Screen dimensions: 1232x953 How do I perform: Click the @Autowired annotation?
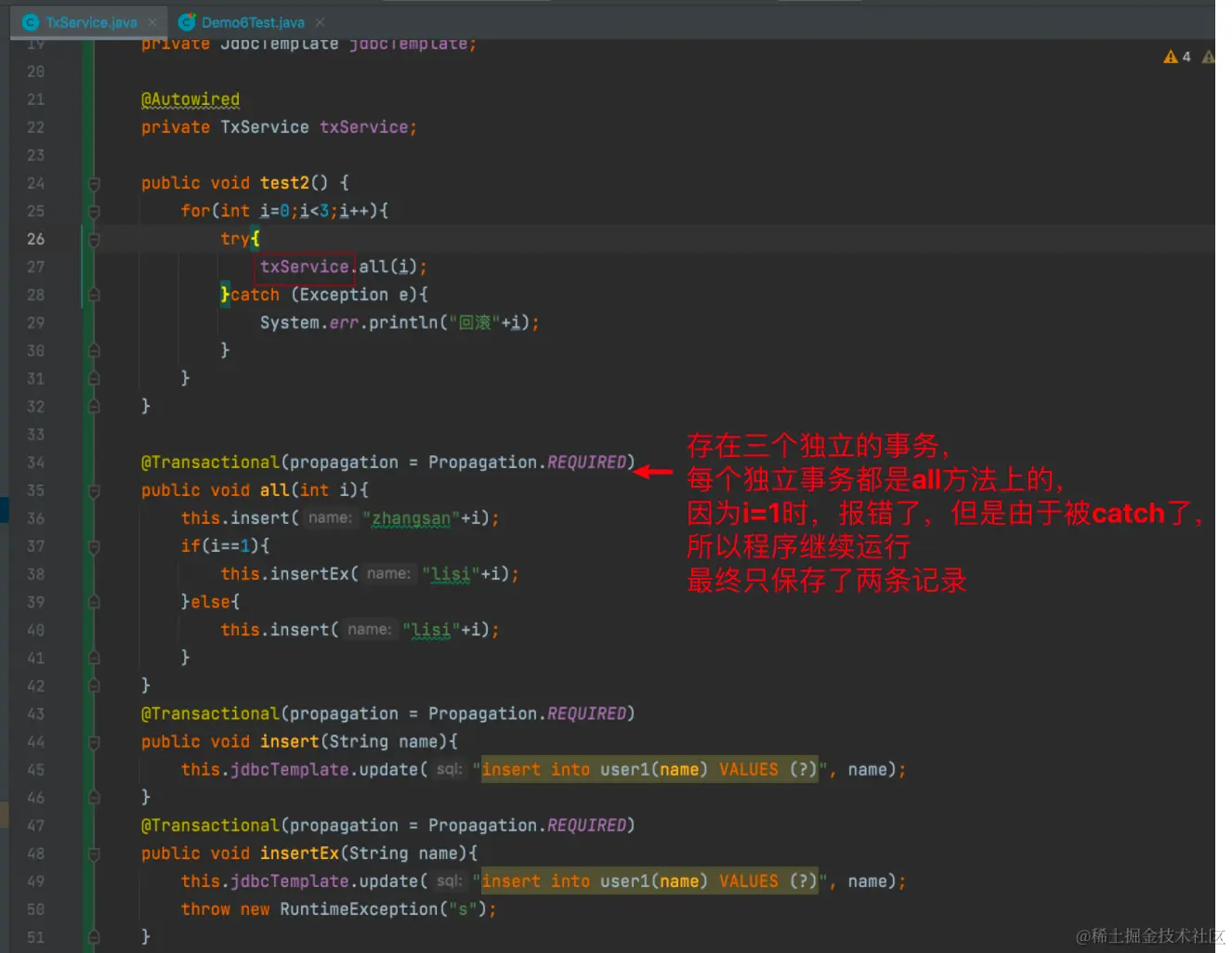pyautogui.click(x=190, y=99)
